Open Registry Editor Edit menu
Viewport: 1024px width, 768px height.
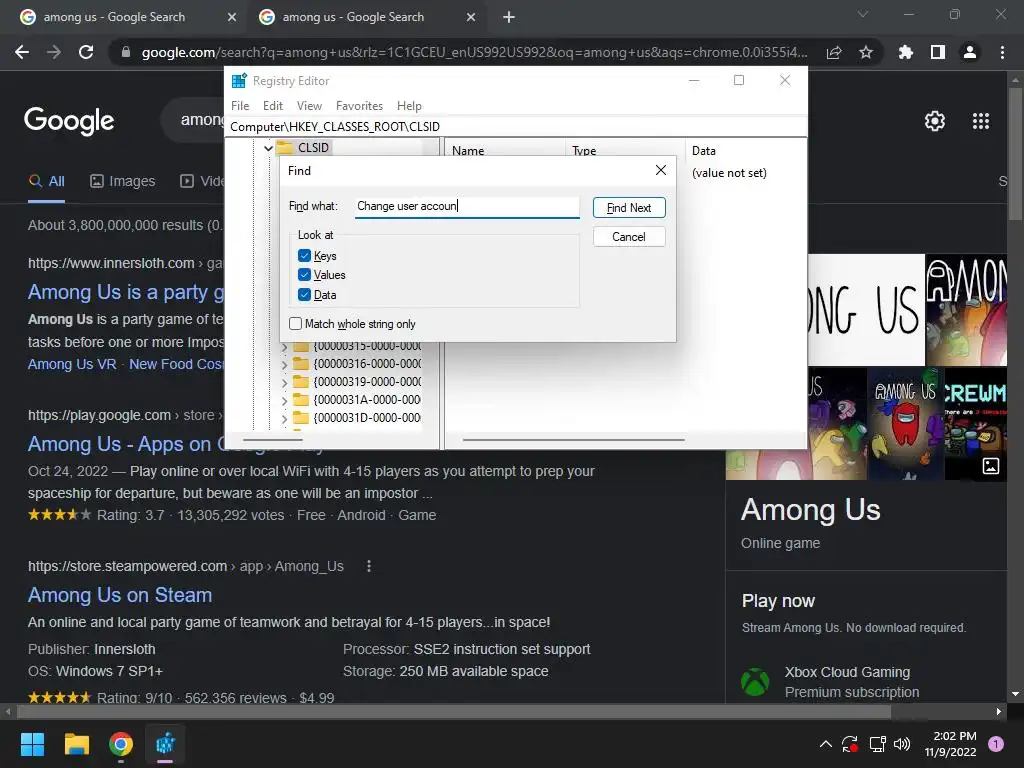(x=273, y=106)
